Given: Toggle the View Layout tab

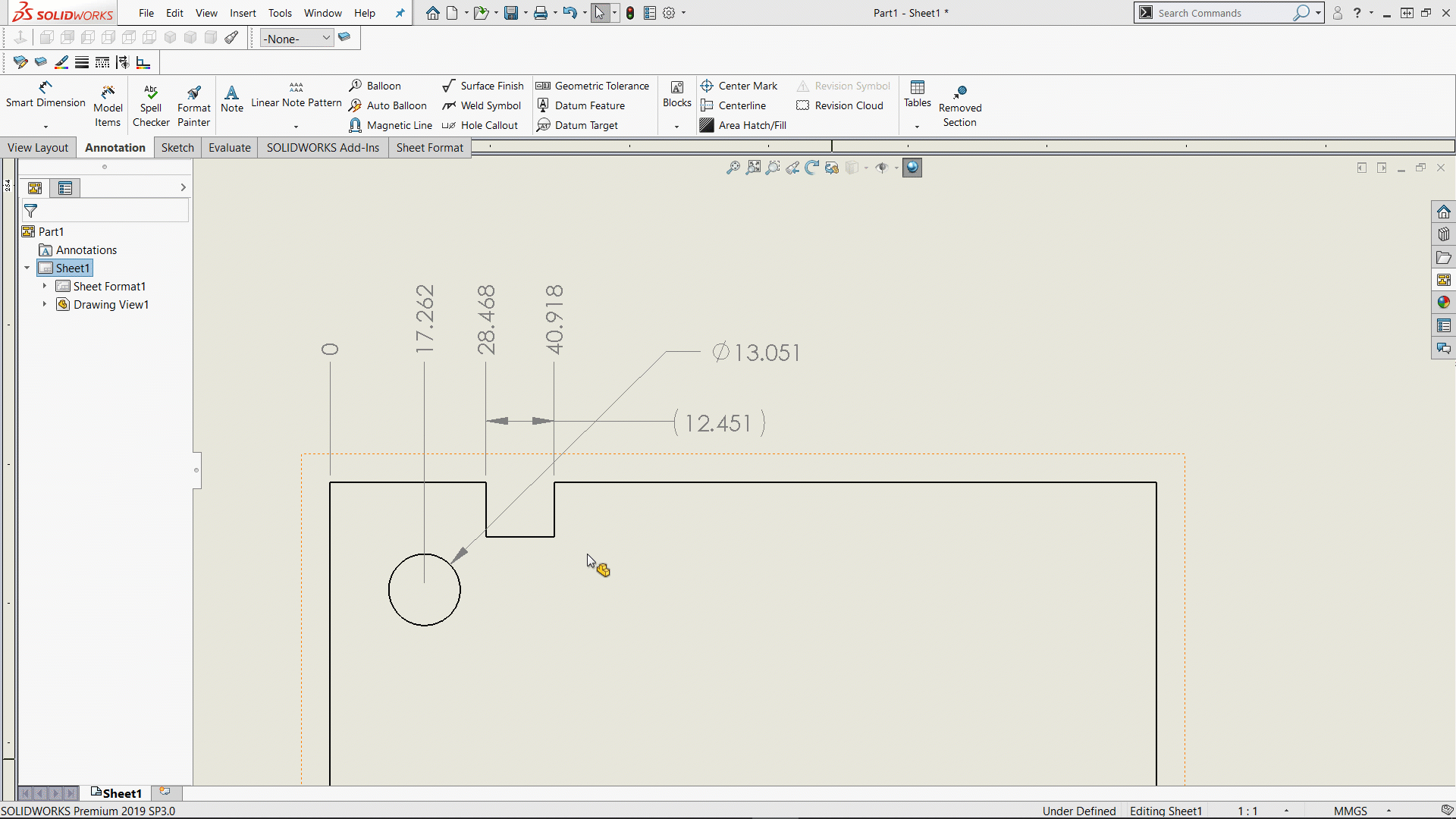Looking at the screenshot, I should 37,147.
